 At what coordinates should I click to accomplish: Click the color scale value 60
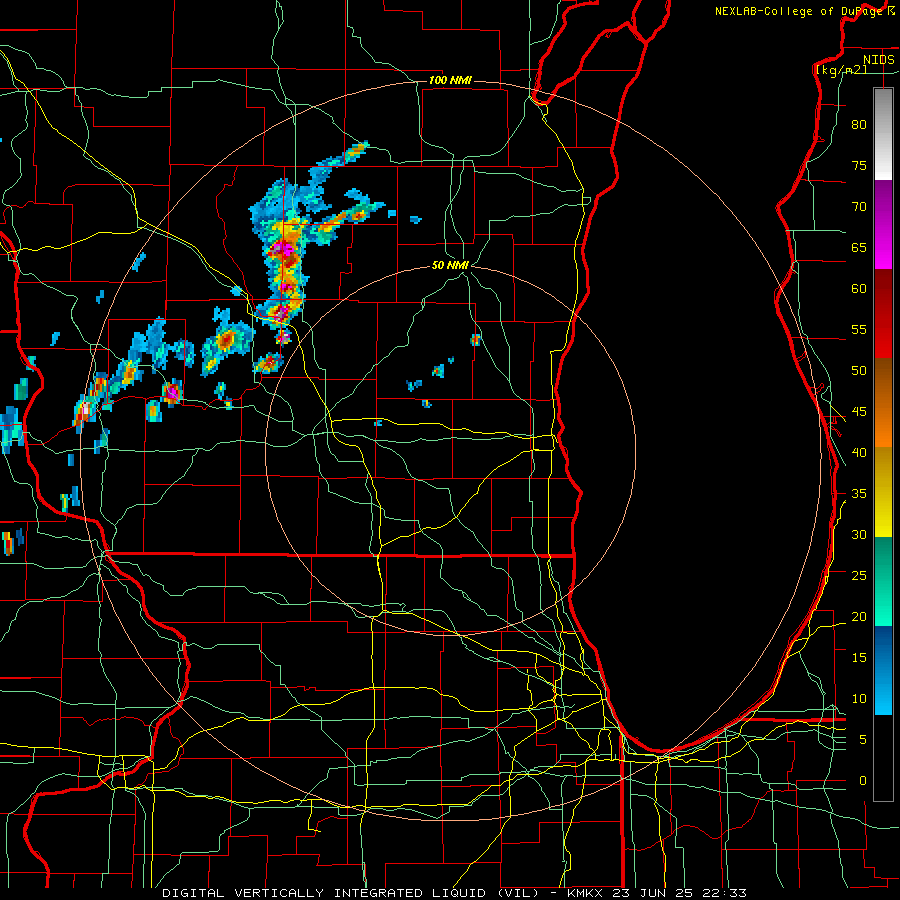[859, 288]
